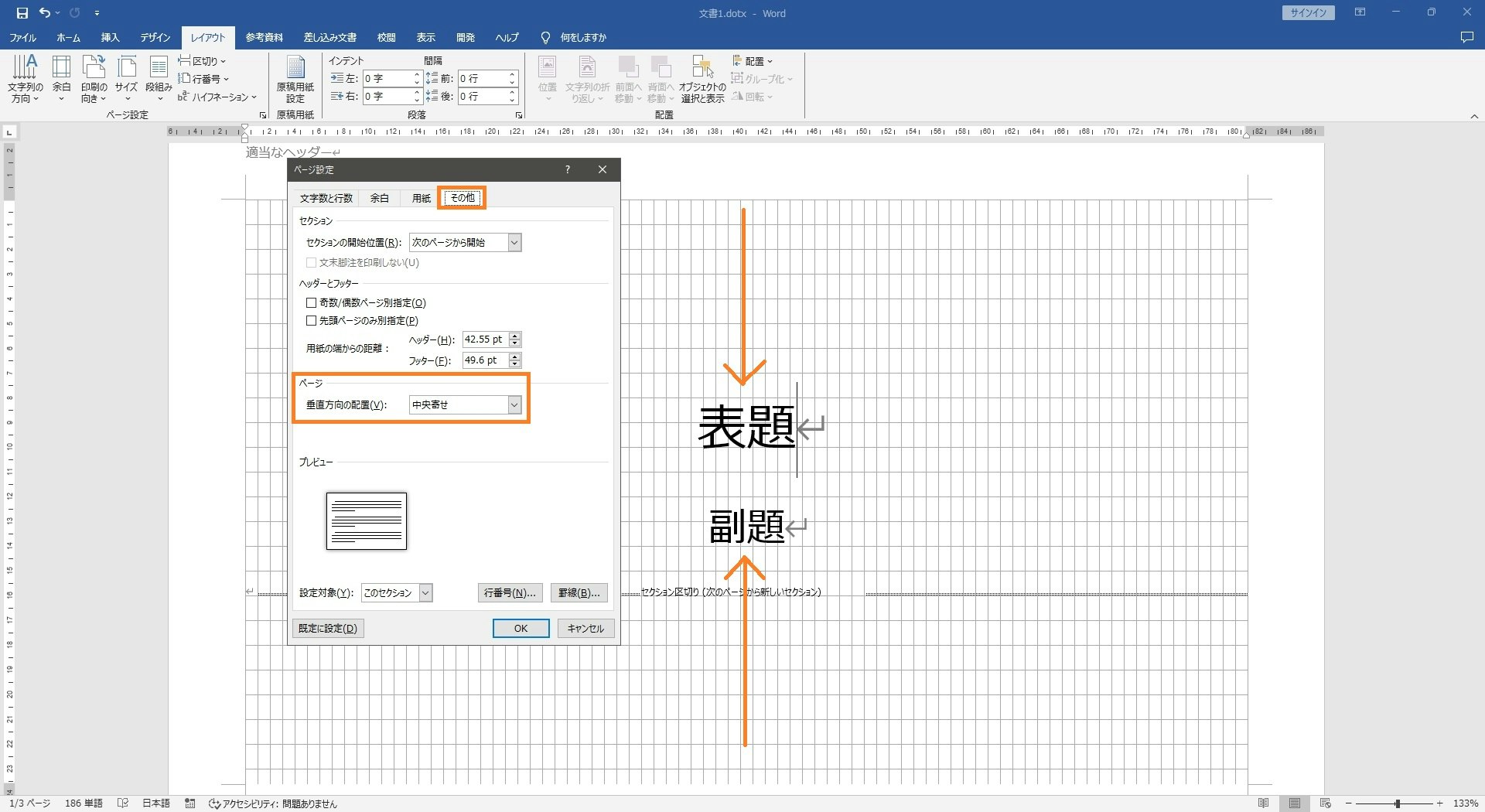Click the ヘッダー distance input field

click(486, 339)
